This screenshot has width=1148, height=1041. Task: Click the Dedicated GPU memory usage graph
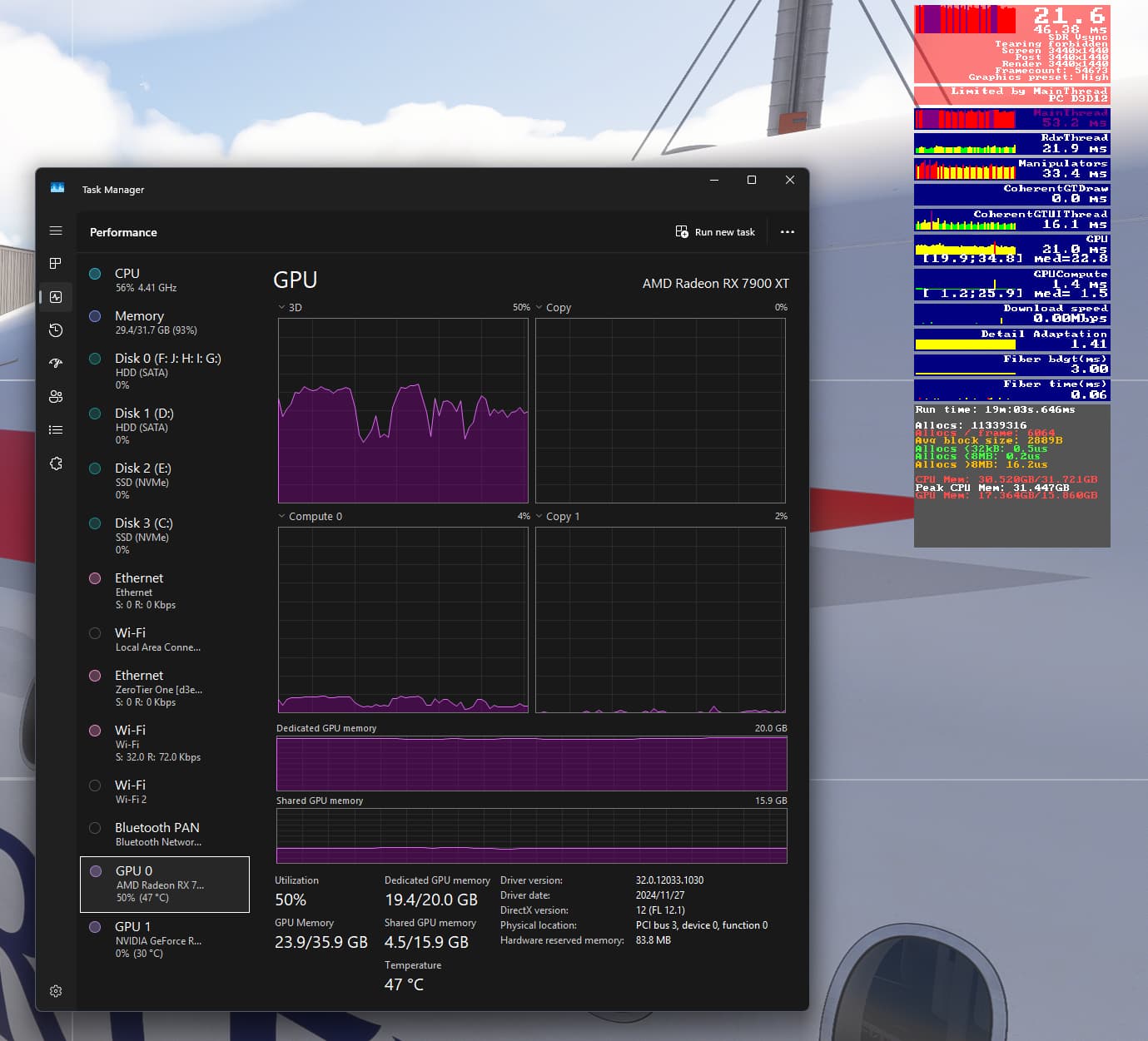(x=531, y=764)
